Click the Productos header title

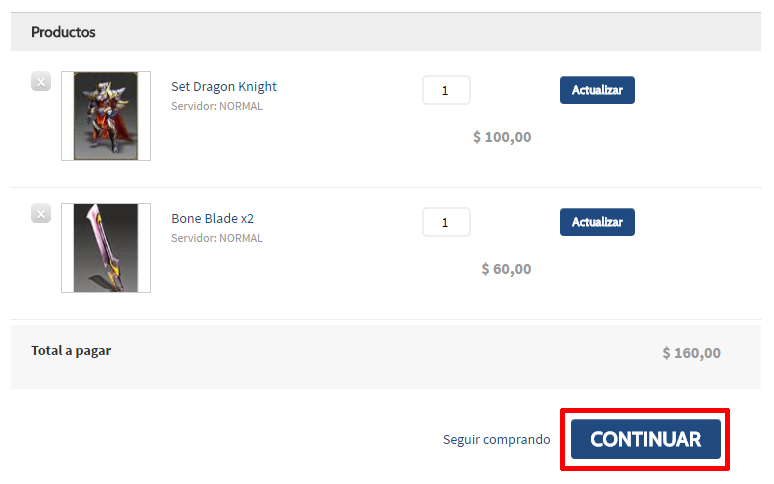(x=63, y=32)
